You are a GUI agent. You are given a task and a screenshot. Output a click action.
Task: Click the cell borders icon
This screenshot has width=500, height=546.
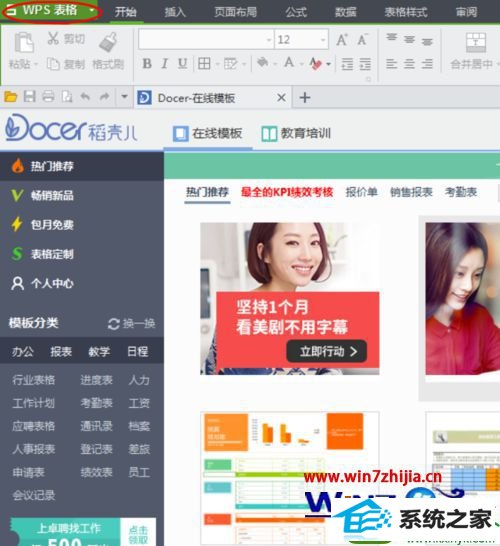(x=204, y=64)
